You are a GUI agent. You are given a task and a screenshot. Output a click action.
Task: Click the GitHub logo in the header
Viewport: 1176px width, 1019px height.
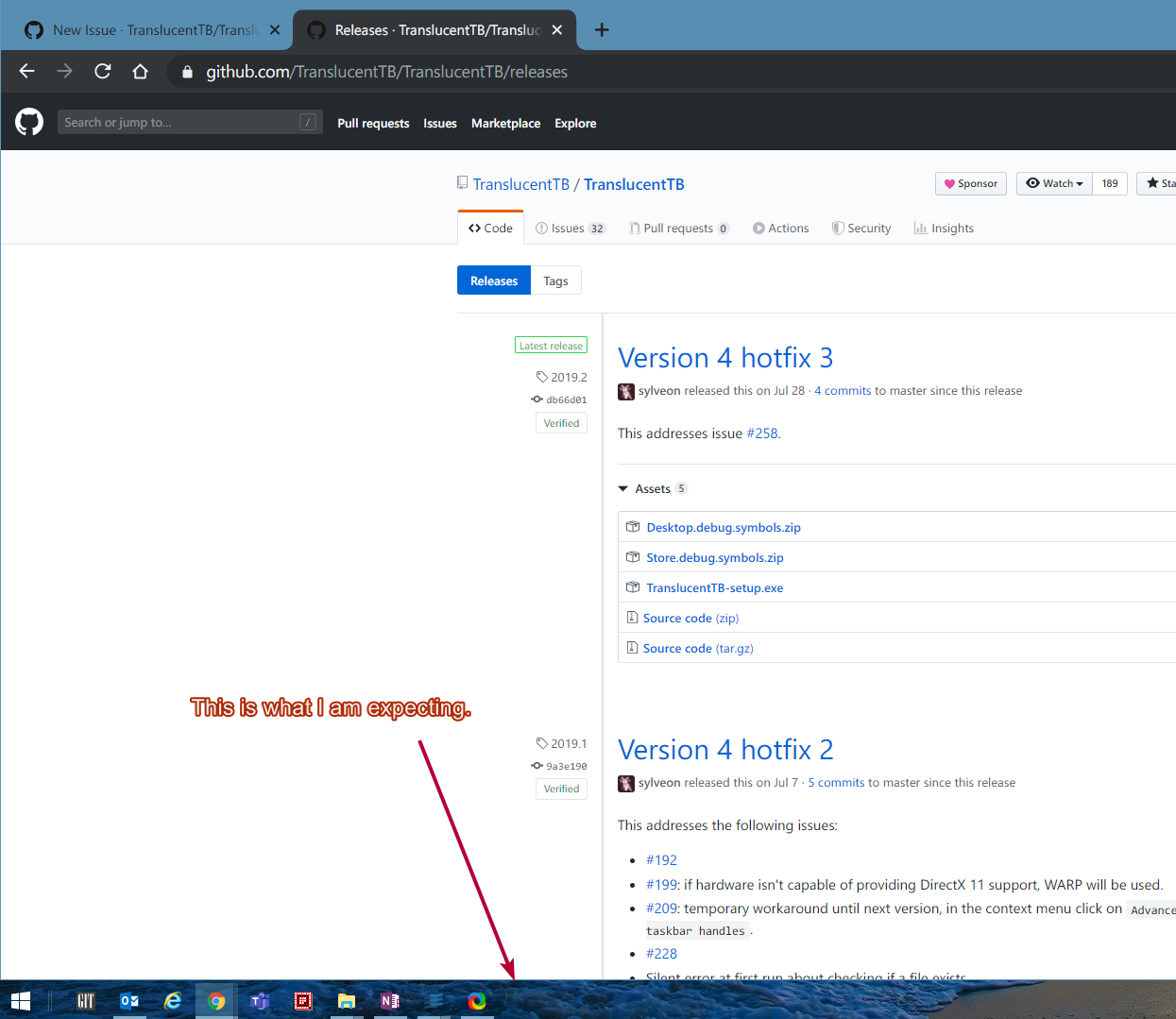tap(29, 122)
